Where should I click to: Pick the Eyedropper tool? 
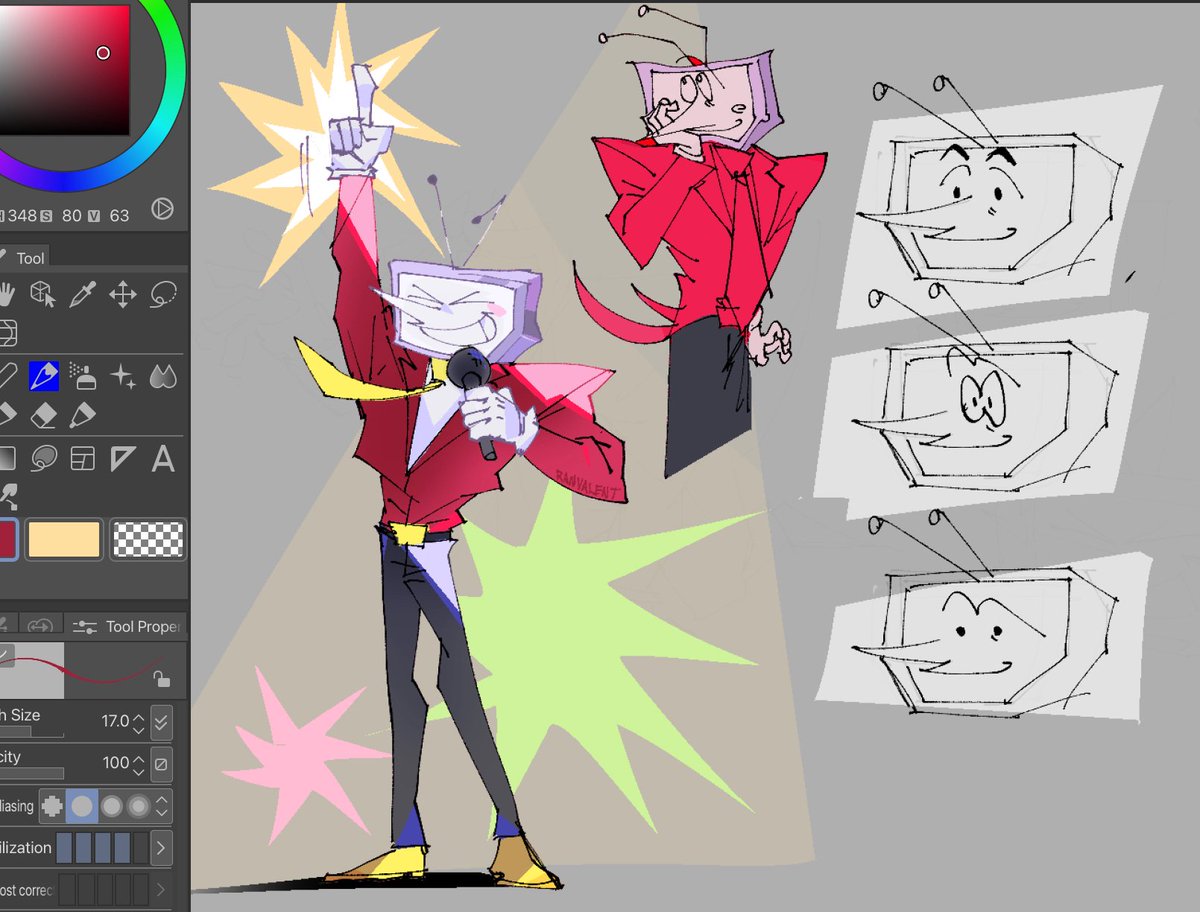click(x=82, y=294)
